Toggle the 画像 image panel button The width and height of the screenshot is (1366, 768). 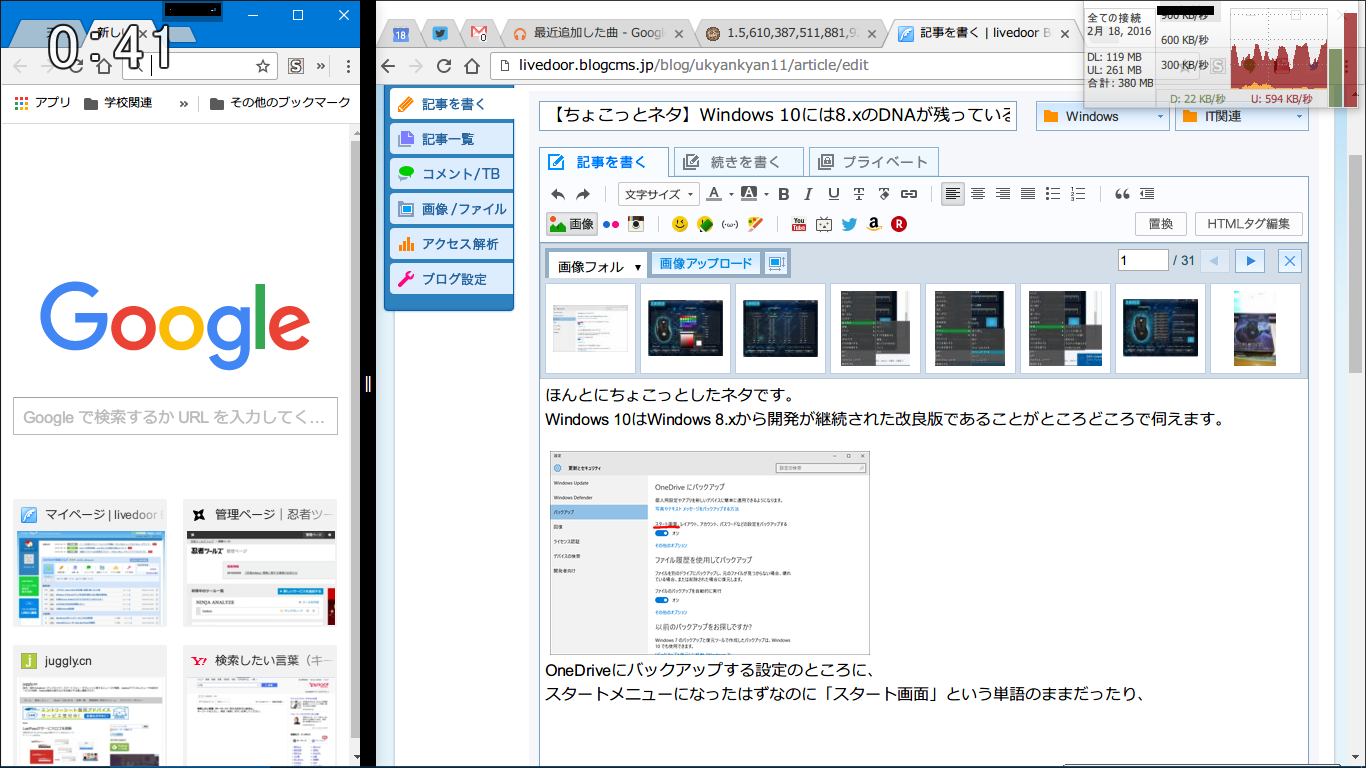click(572, 224)
